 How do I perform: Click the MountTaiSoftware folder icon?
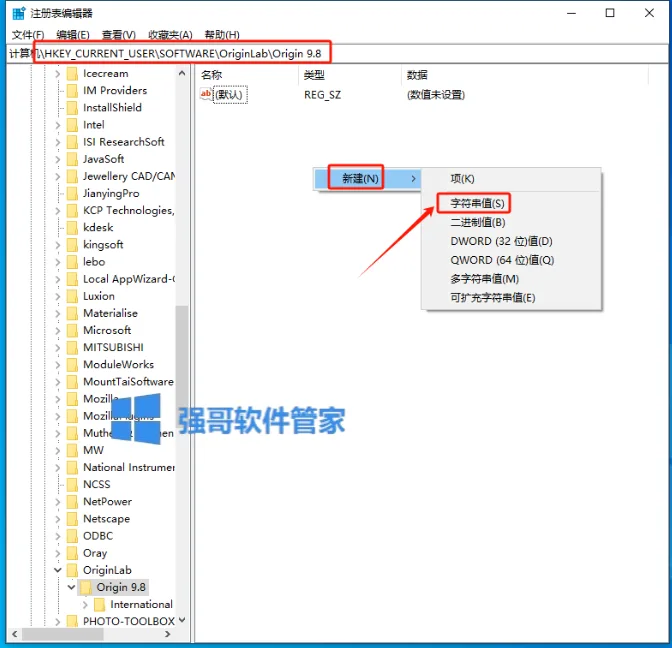pos(72,382)
